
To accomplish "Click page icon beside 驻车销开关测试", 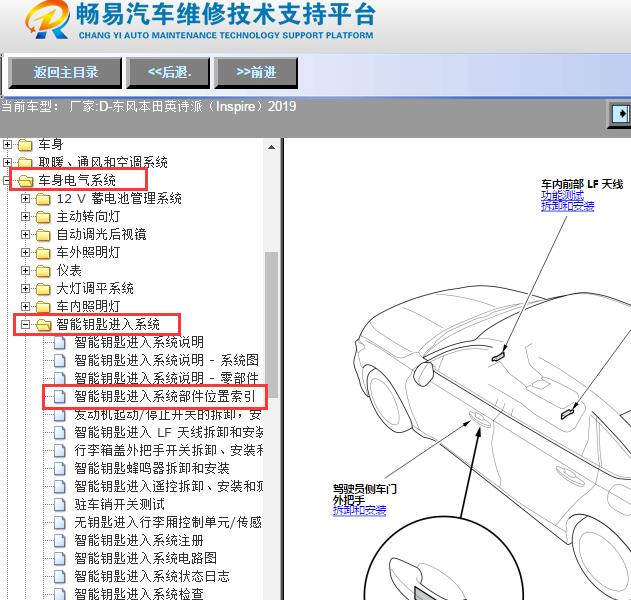I will point(60,505).
